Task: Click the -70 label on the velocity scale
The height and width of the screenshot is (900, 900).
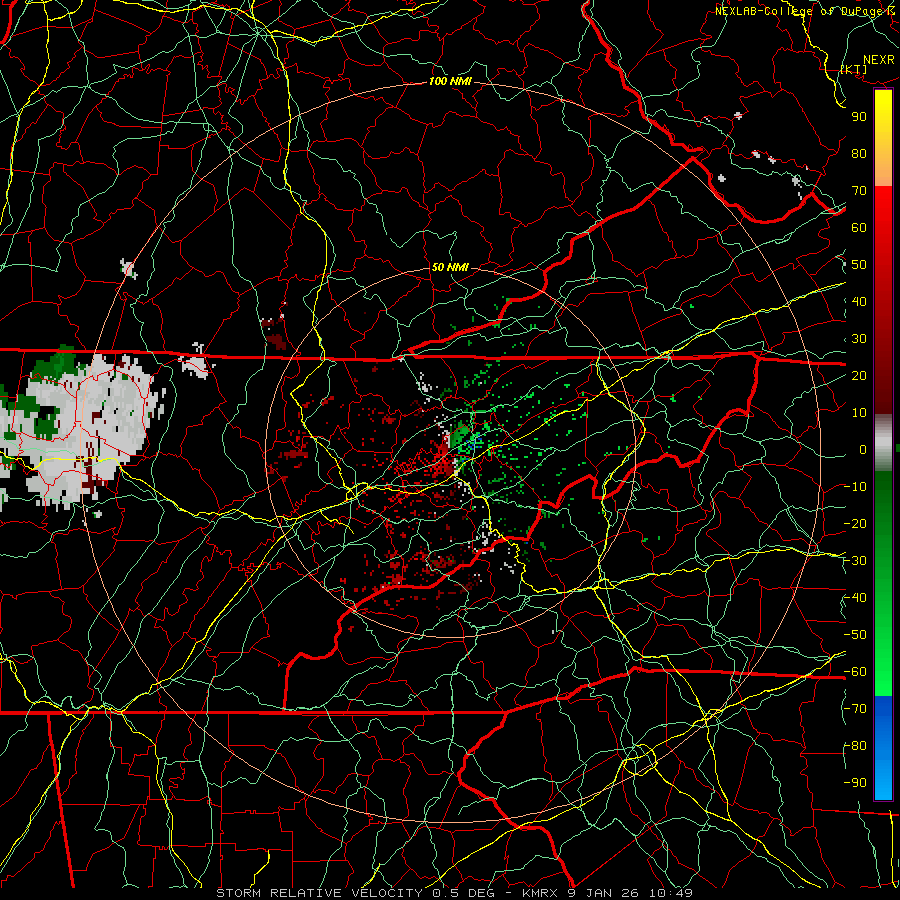Action: [855, 709]
